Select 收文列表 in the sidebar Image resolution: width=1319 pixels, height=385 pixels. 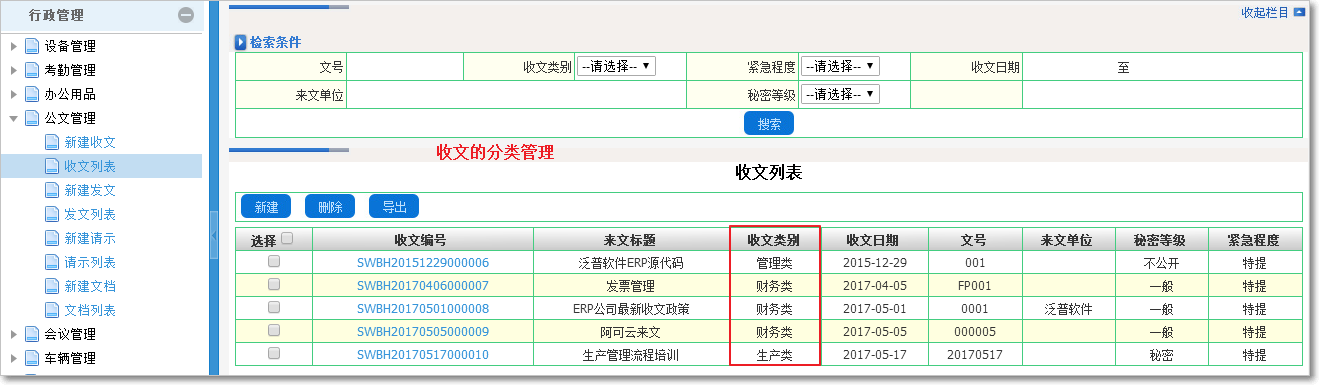[x=90, y=166]
